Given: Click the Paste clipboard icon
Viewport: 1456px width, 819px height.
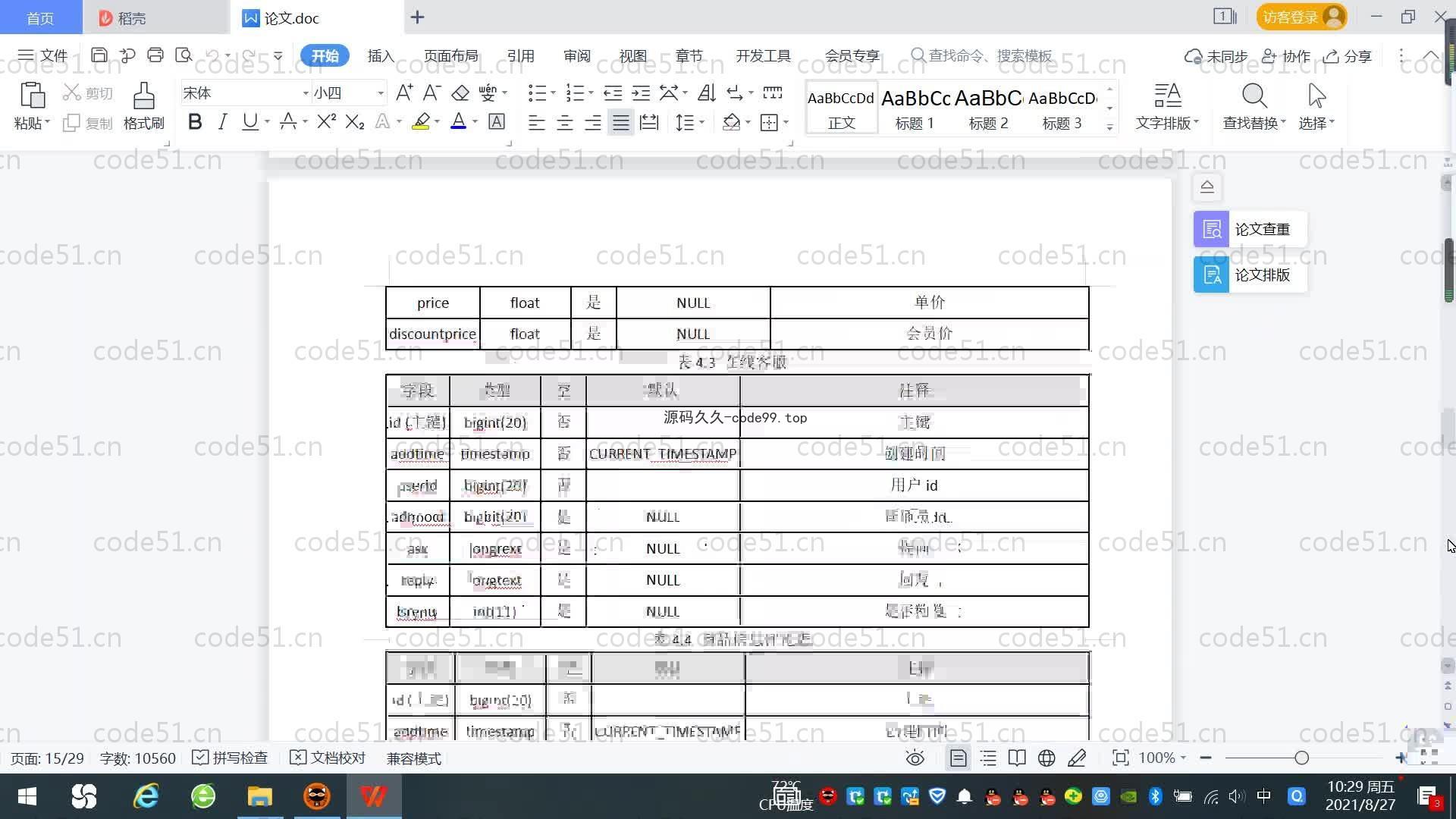Looking at the screenshot, I should pyautogui.click(x=32, y=96).
